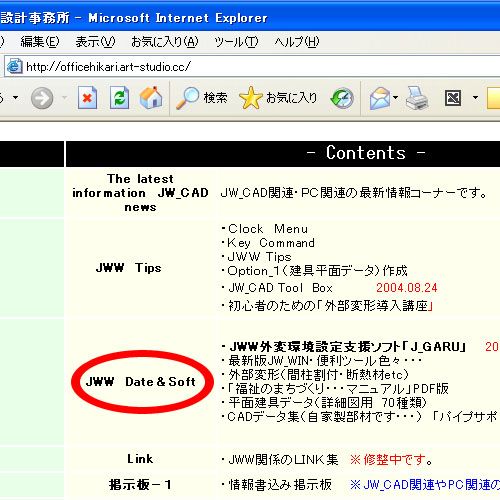Viewport: 500px width, 500px height.
Task: Select the Key Command entry
Action: tap(271, 243)
